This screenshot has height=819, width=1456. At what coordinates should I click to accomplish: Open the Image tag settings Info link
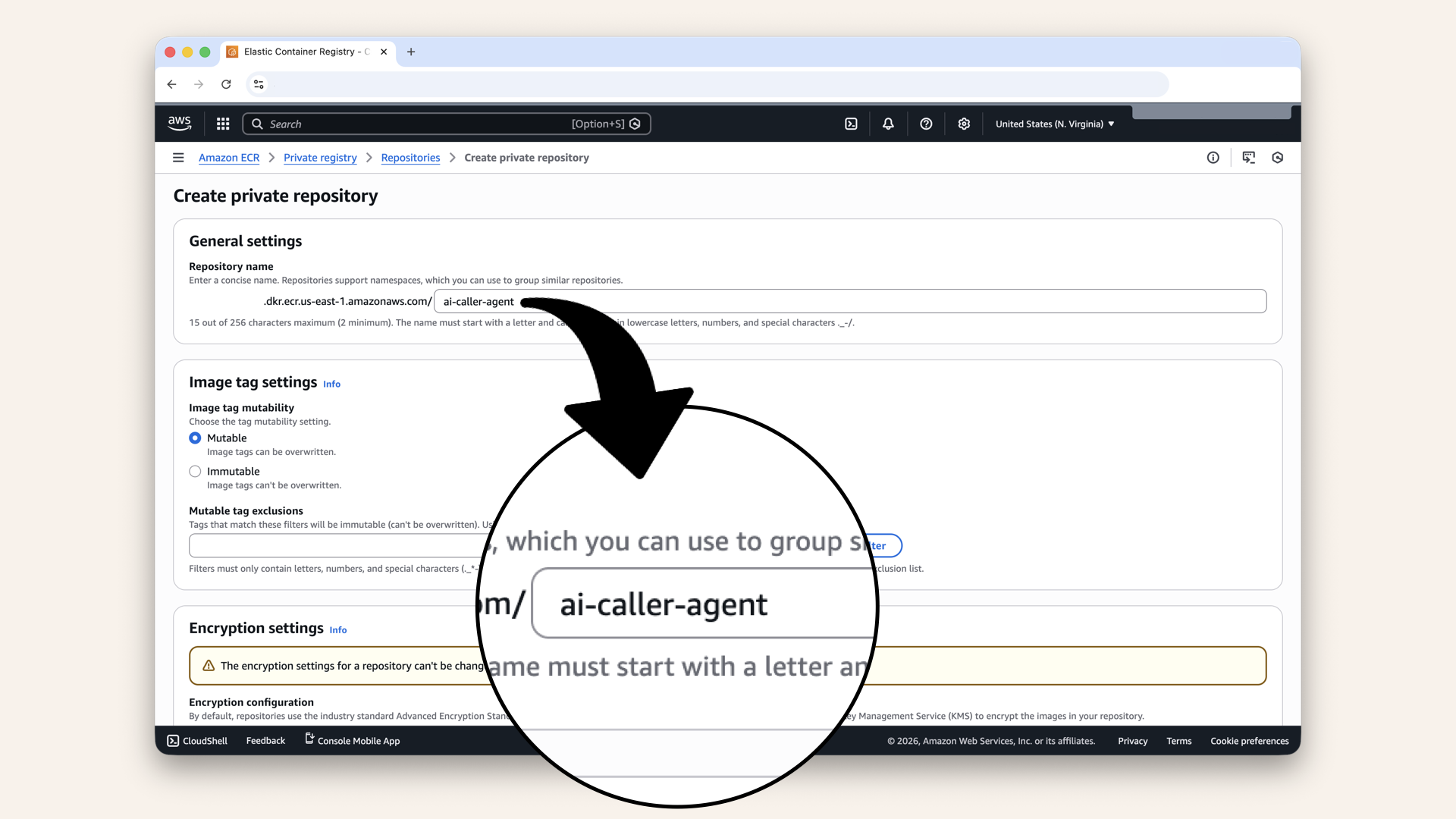click(331, 384)
